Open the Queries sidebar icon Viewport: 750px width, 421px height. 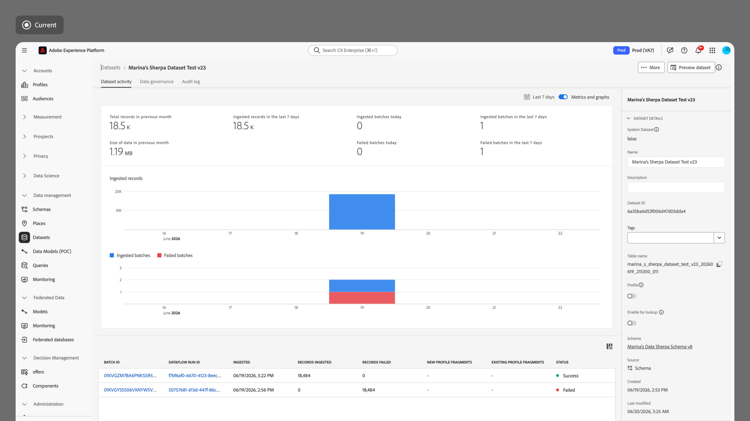click(24, 265)
